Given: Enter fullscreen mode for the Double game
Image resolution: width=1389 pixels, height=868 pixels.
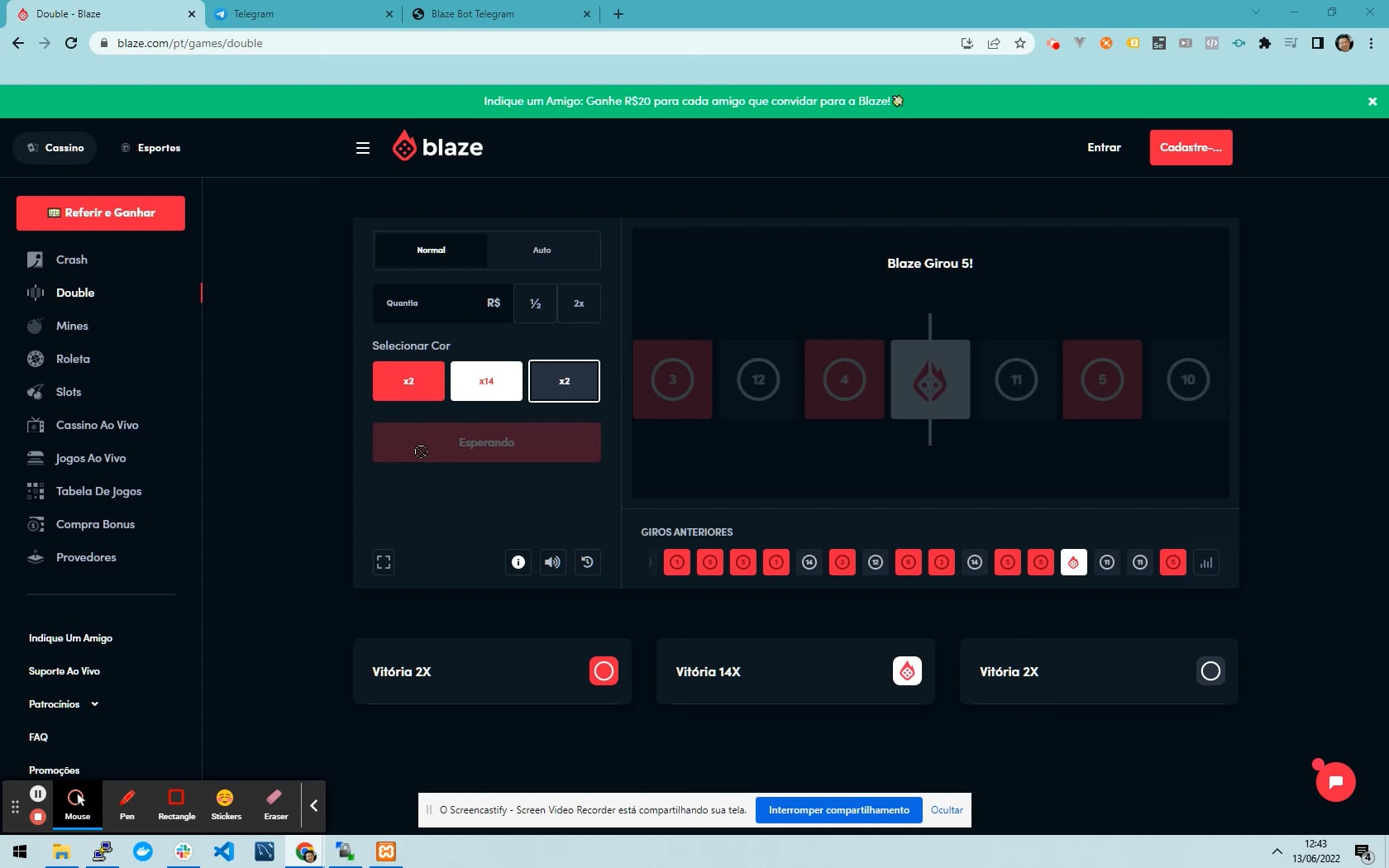Looking at the screenshot, I should (x=383, y=562).
